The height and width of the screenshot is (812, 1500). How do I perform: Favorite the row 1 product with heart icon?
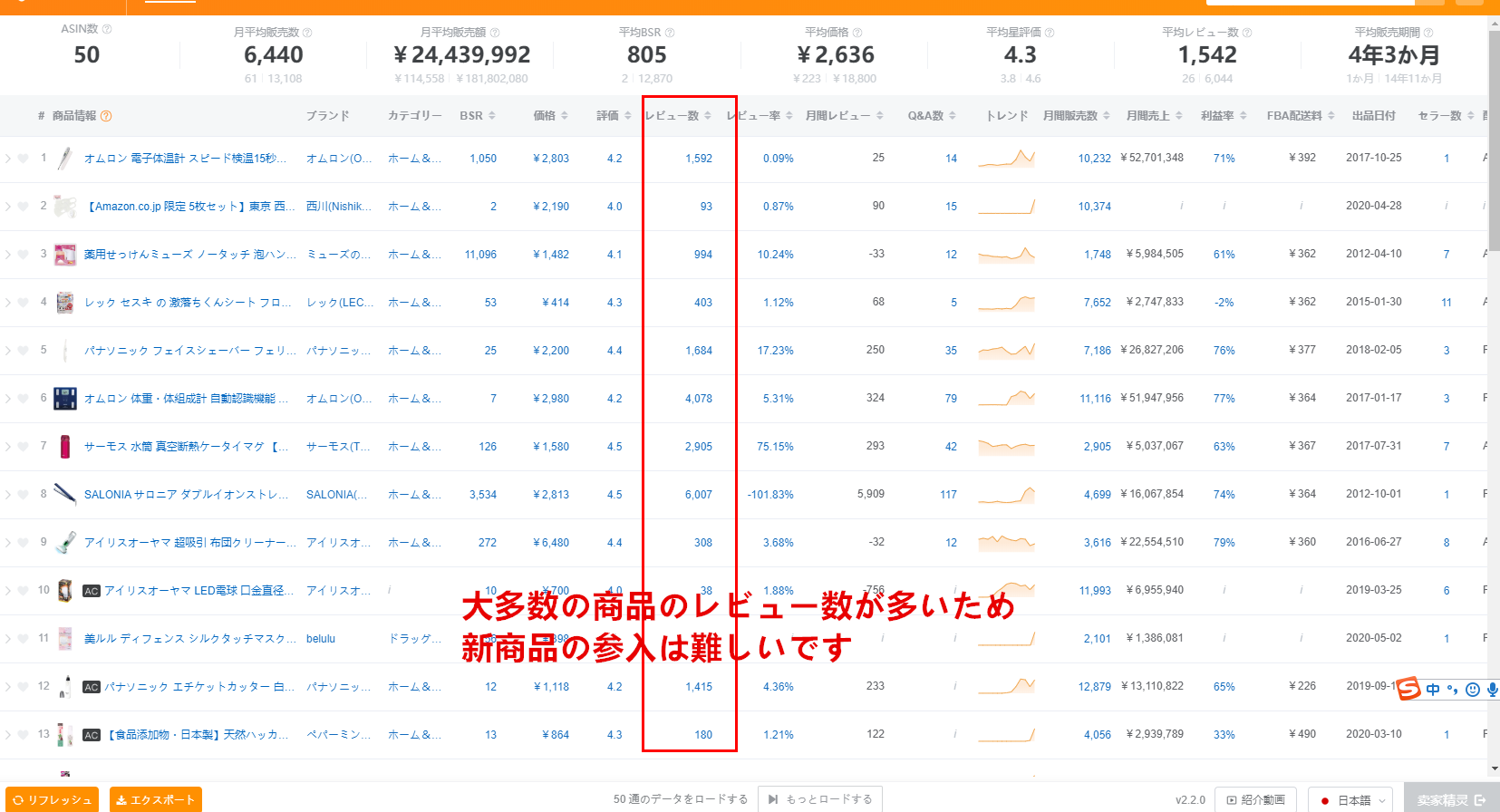click(x=24, y=159)
